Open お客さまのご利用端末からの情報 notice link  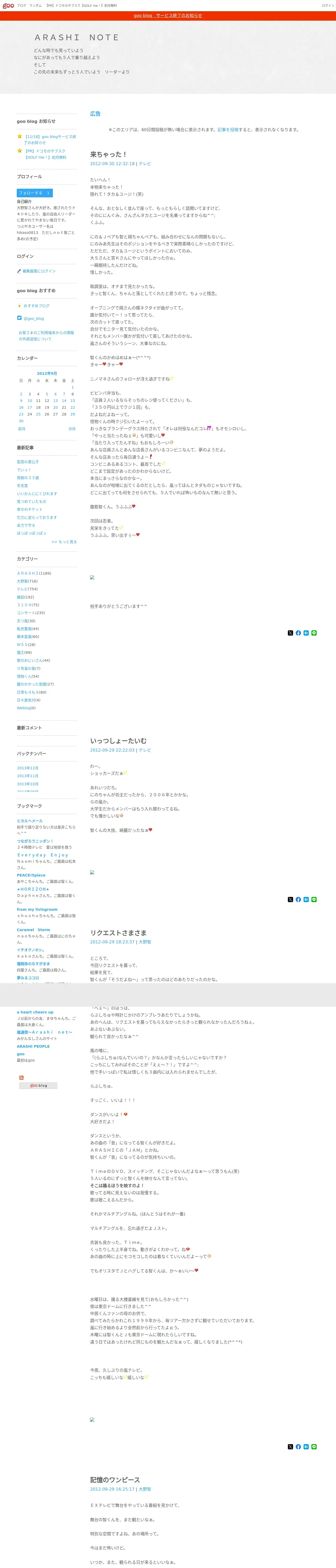click(46, 336)
